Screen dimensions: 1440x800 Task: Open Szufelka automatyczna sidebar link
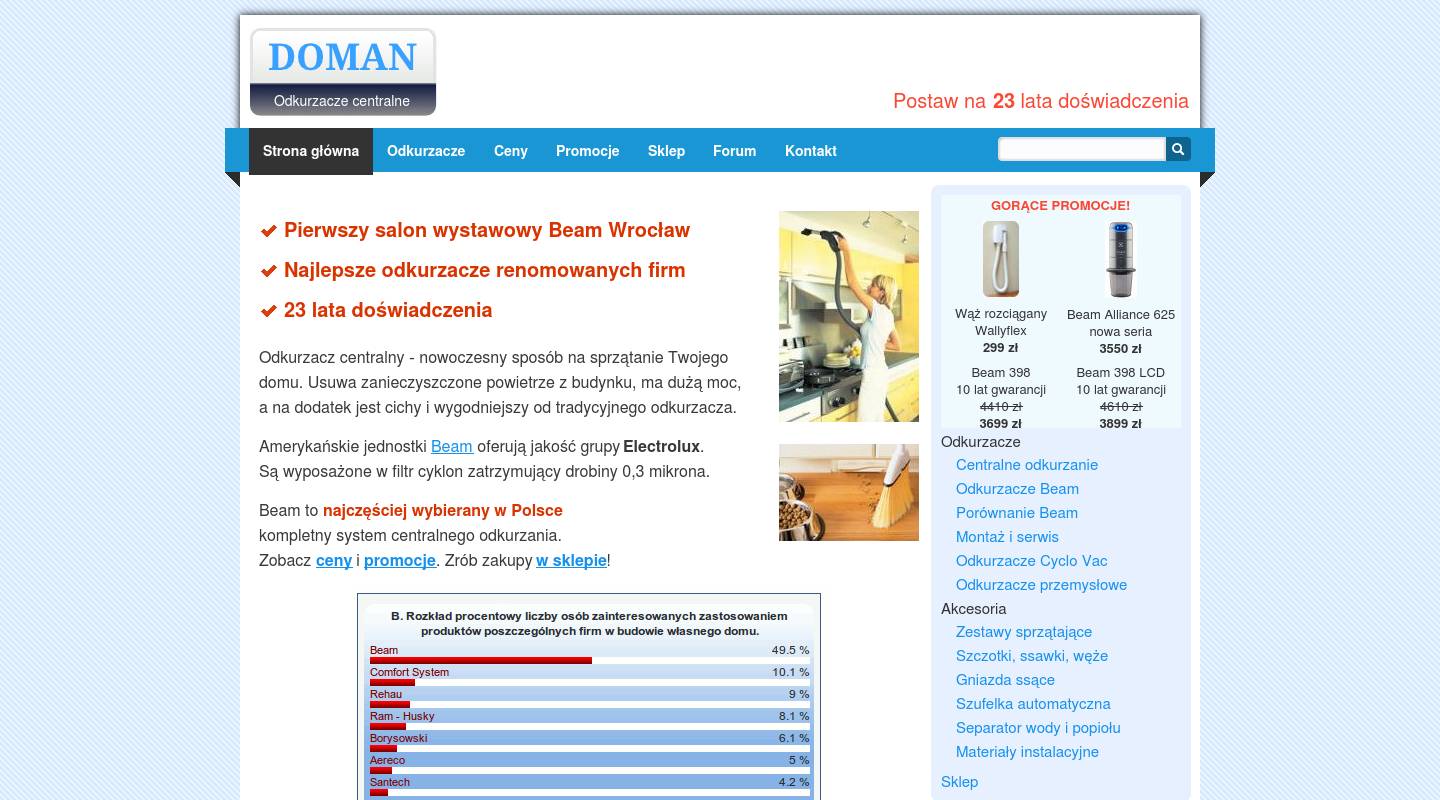(x=1033, y=704)
